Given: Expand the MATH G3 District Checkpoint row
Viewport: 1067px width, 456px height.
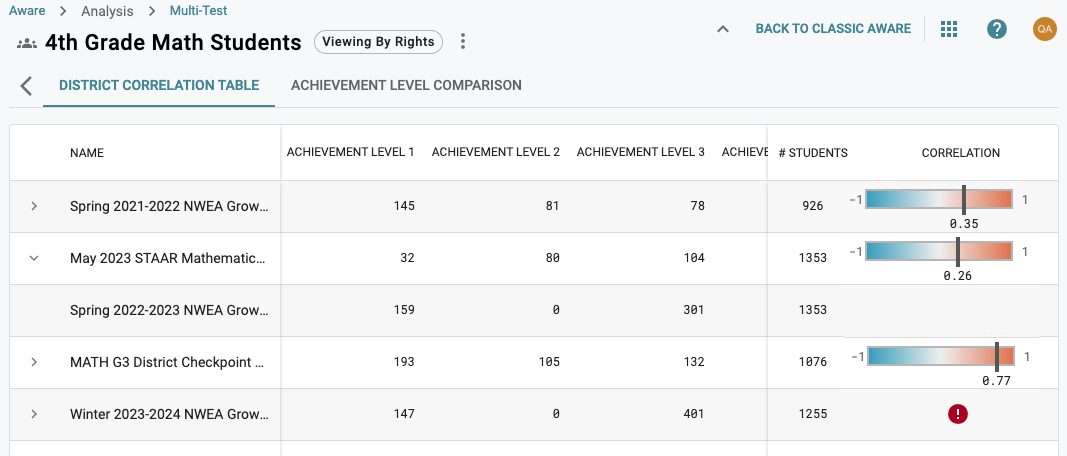Looking at the screenshot, I should pos(34,362).
